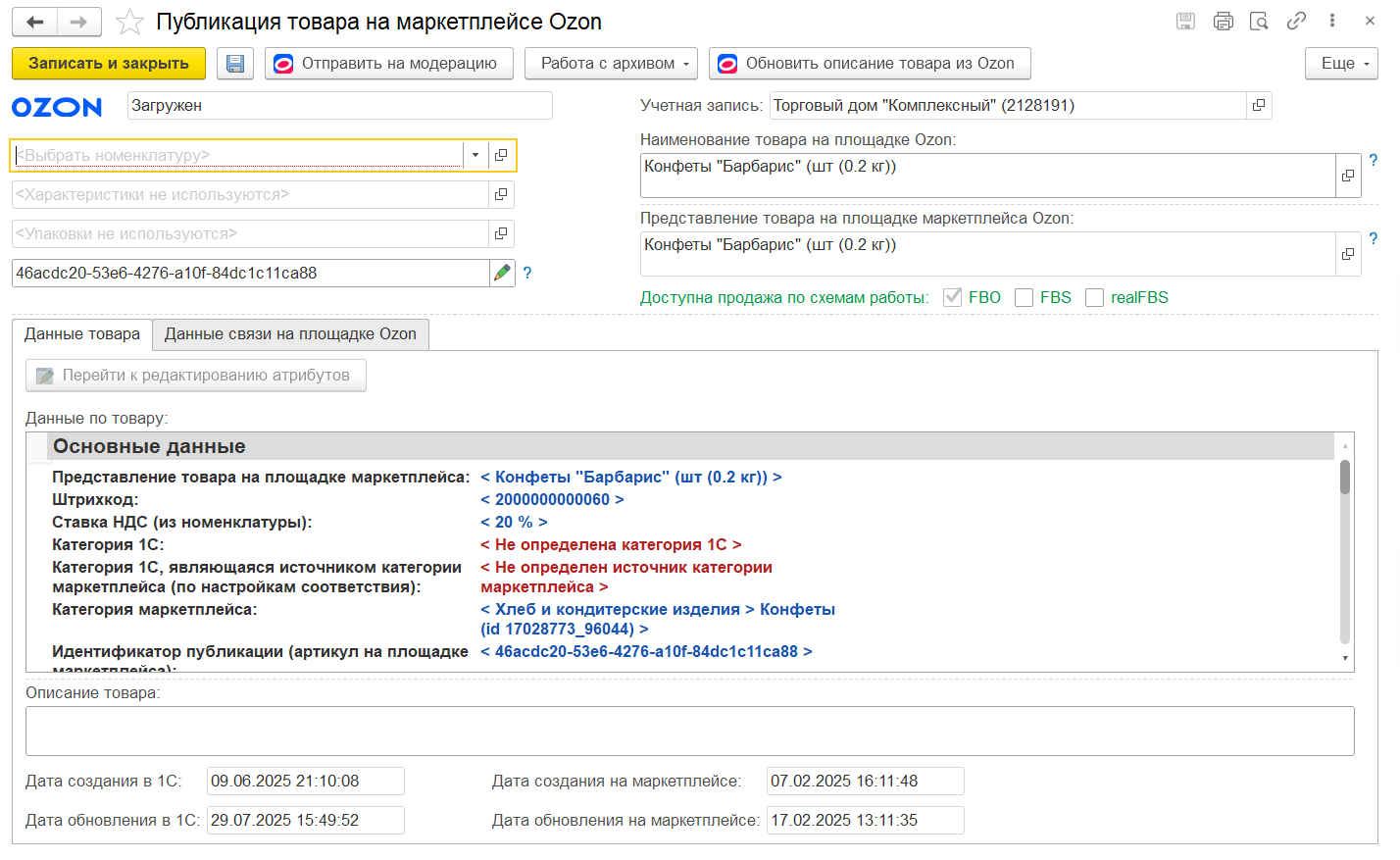Open the "Работа с архивом" dropdown
The height and width of the screenshot is (860, 1400).
pos(611,64)
